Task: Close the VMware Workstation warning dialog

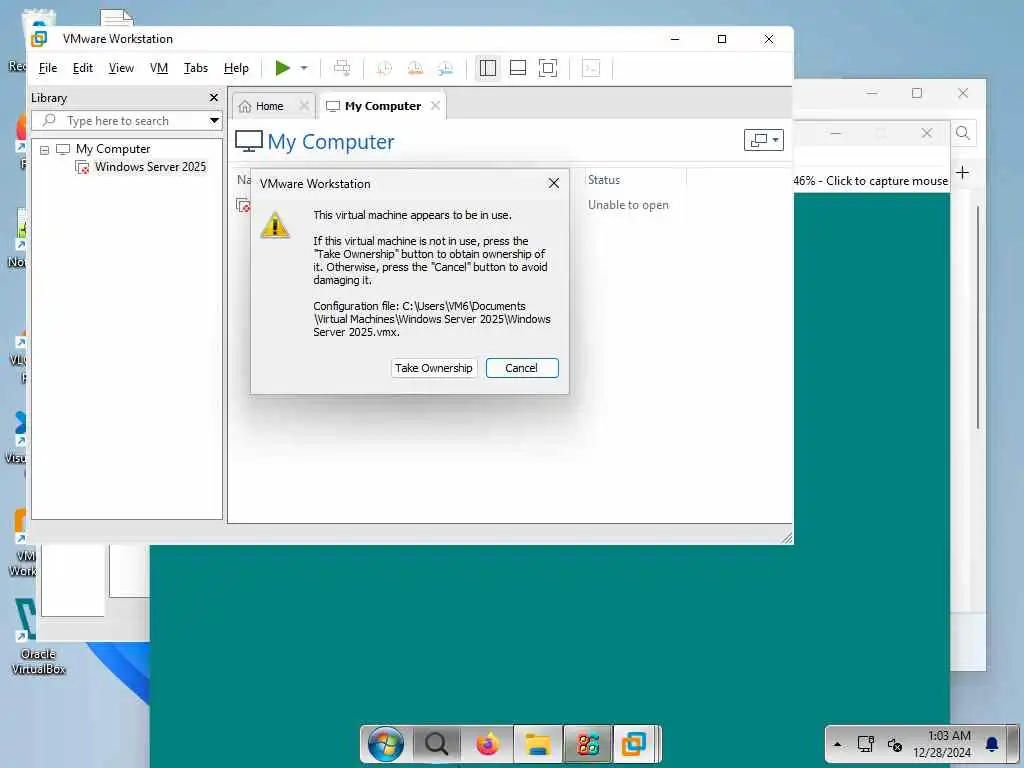Action: click(554, 184)
